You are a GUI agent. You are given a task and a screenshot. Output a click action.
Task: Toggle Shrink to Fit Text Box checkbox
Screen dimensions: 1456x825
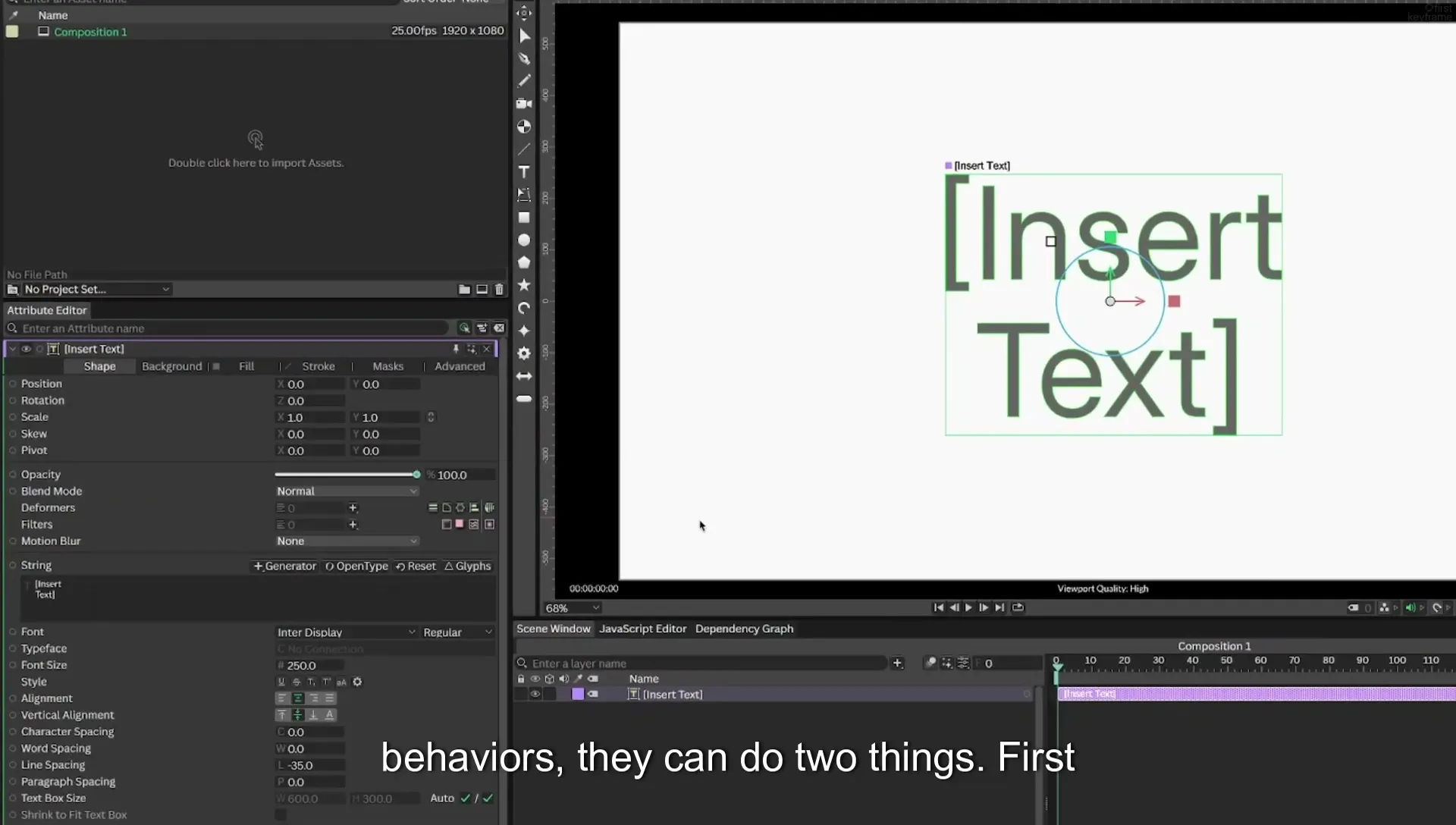[281, 815]
